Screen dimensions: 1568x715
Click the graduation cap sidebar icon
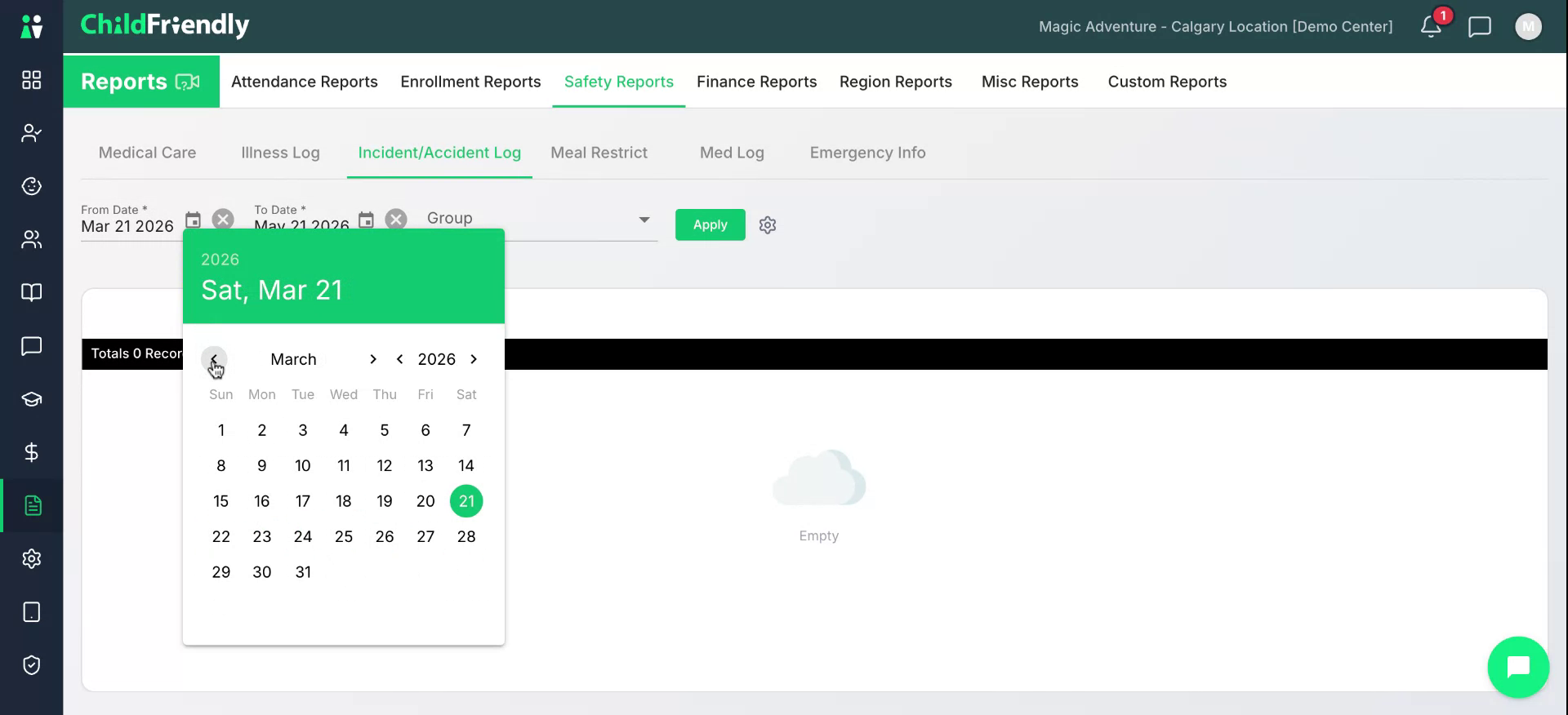[x=31, y=399]
